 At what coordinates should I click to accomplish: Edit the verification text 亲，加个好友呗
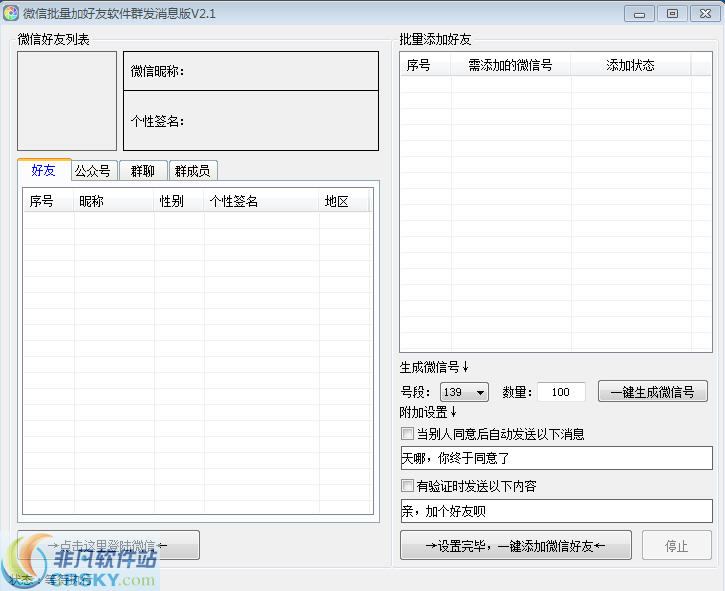click(556, 511)
